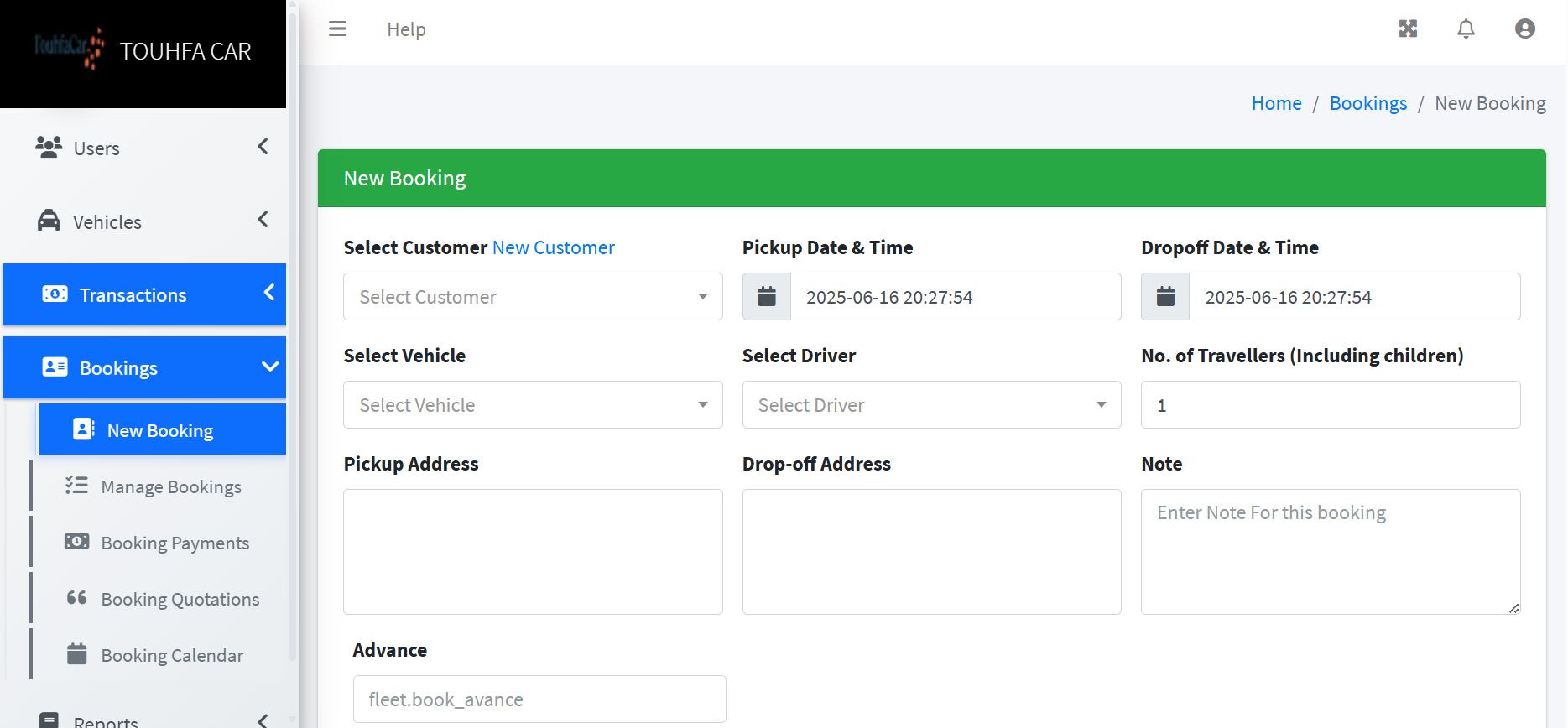1568x728 pixels.
Task: Open Manage Bookings in sidebar
Action: pyautogui.click(x=171, y=487)
